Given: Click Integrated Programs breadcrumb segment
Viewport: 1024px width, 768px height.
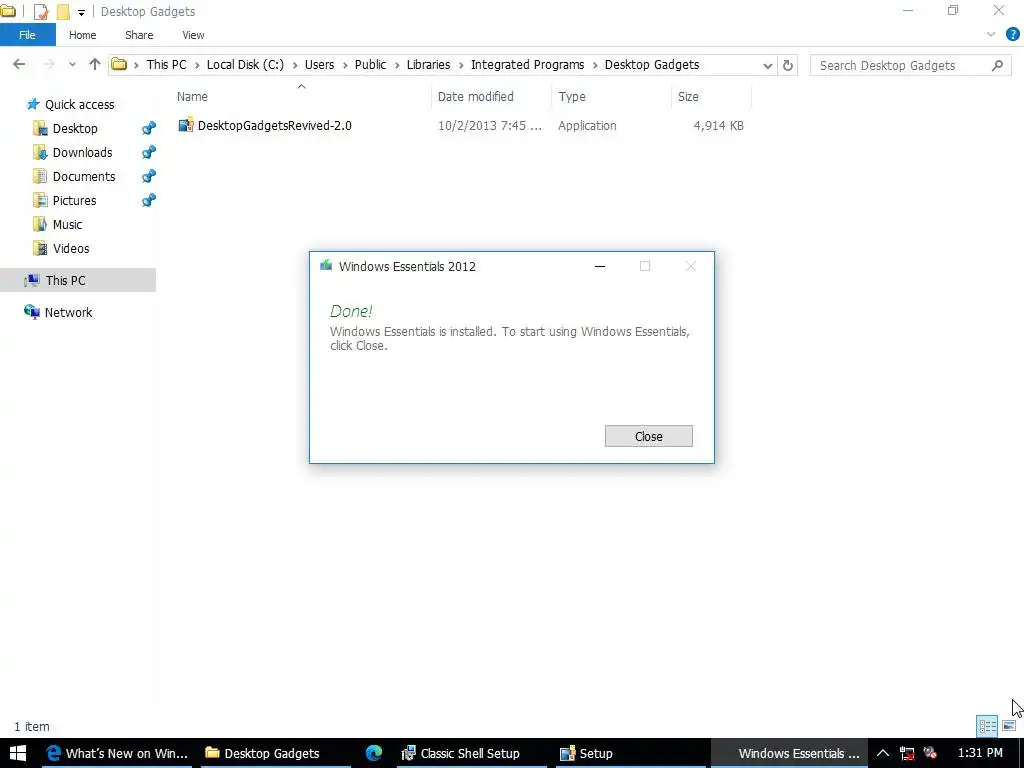Looking at the screenshot, I should (x=528, y=65).
